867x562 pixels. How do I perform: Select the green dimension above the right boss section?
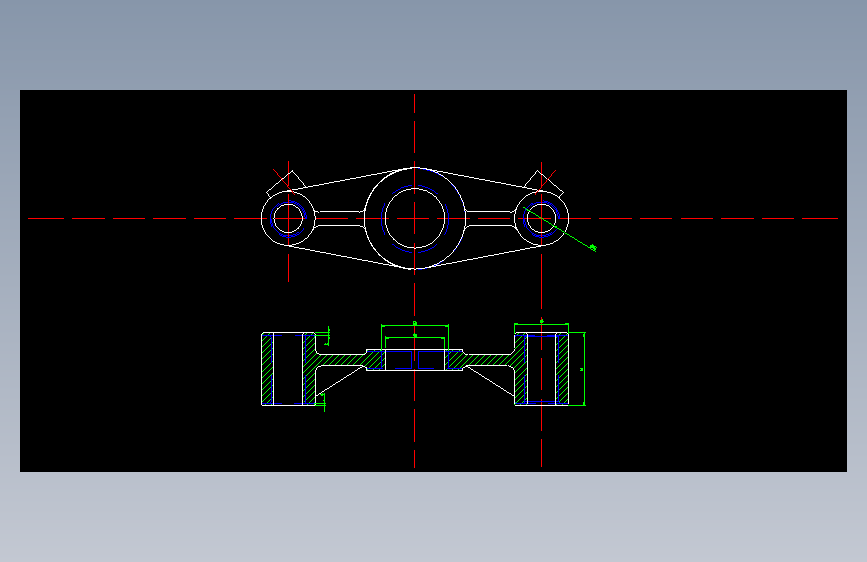coord(541,324)
